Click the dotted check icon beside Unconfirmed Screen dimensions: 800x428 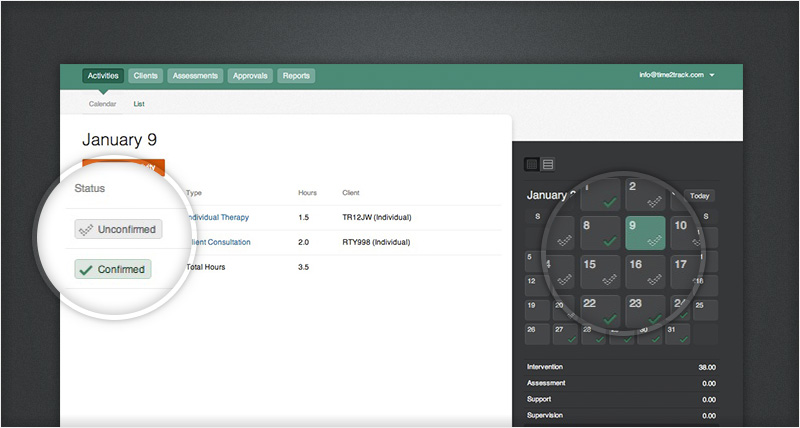click(x=85, y=230)
